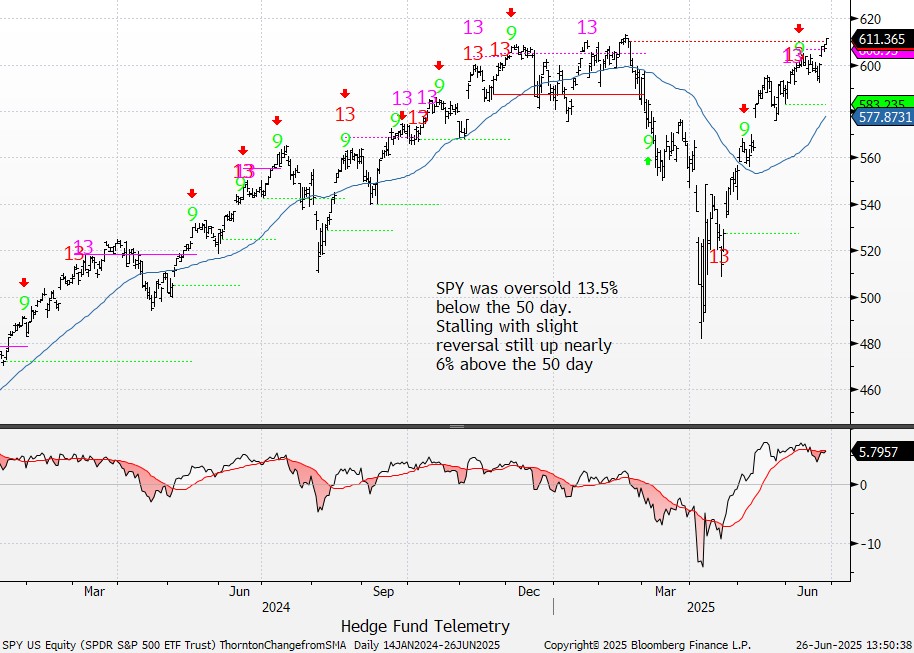Click the green up arrow buy signal
This screenshot has width=914, height=653.
coord(648,160)
